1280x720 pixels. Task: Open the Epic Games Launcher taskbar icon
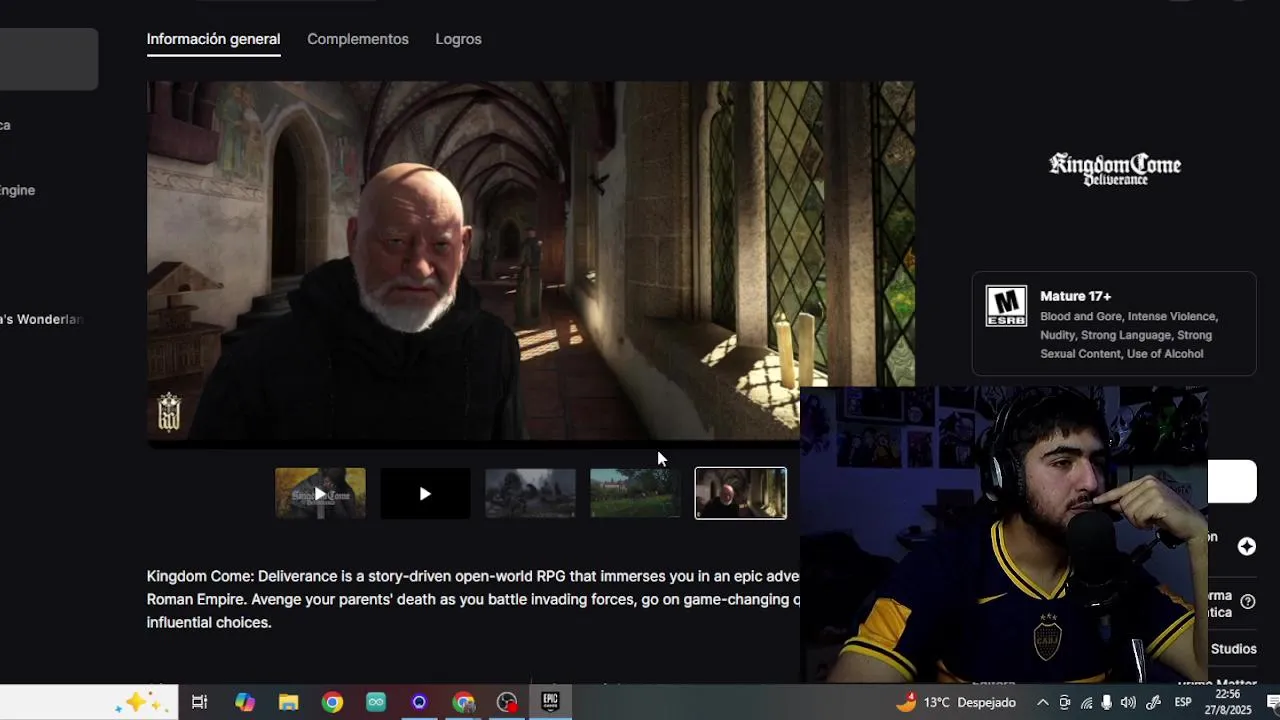tap(550, 702)
